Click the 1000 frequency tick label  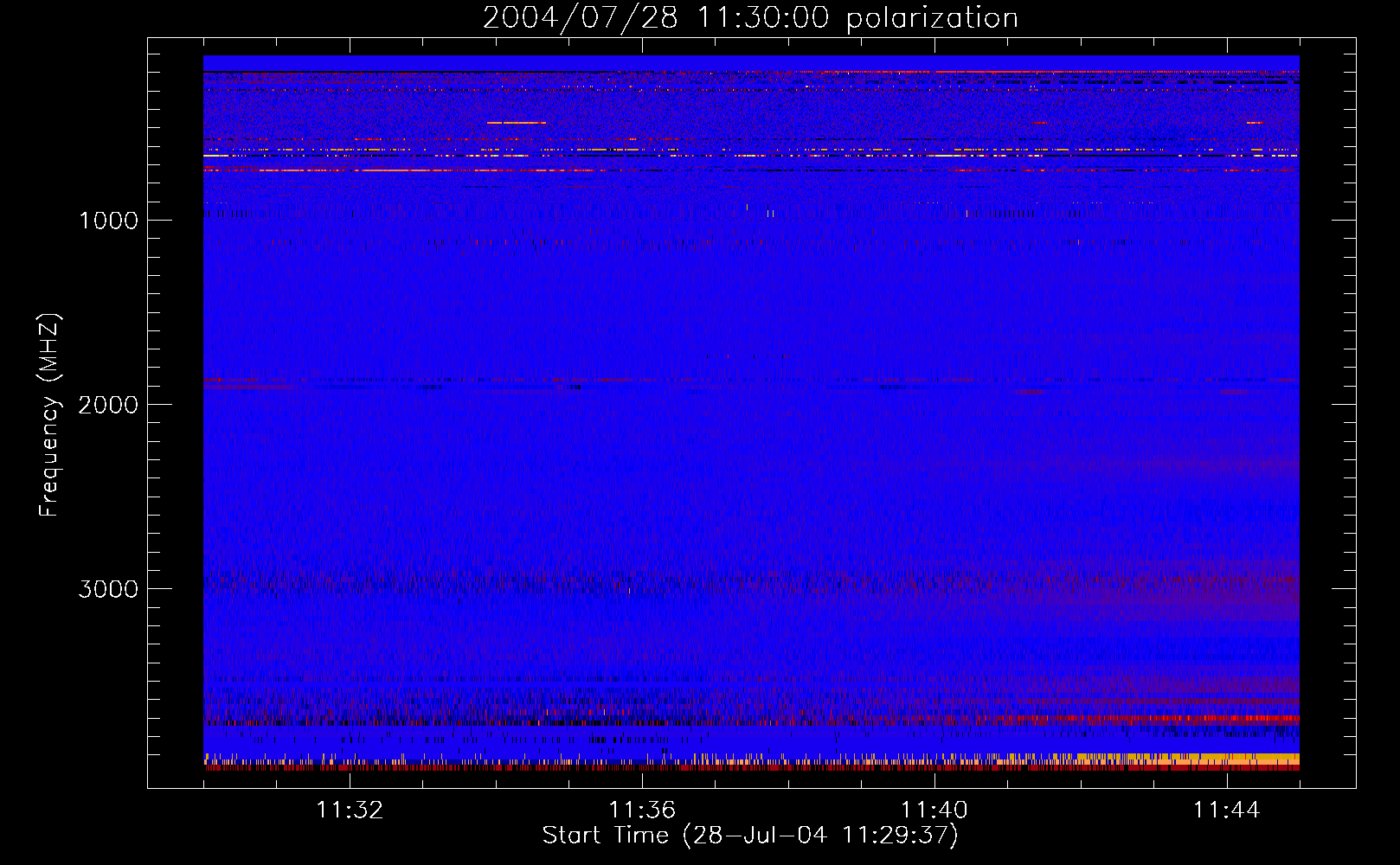(x=108, y=221)
